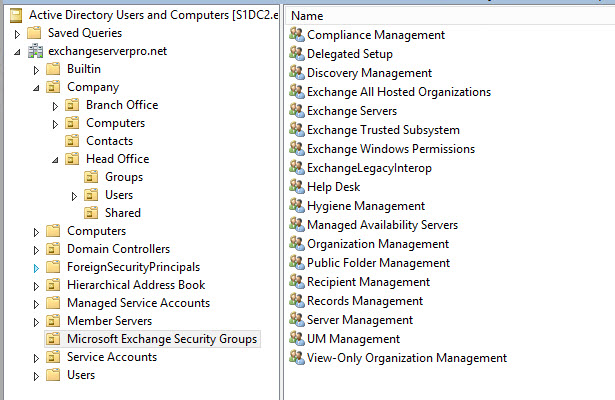Viewport: 615px width, 400px height.
Task: Click the Recipient Management group icon
Action: click(x=297, y=282)
